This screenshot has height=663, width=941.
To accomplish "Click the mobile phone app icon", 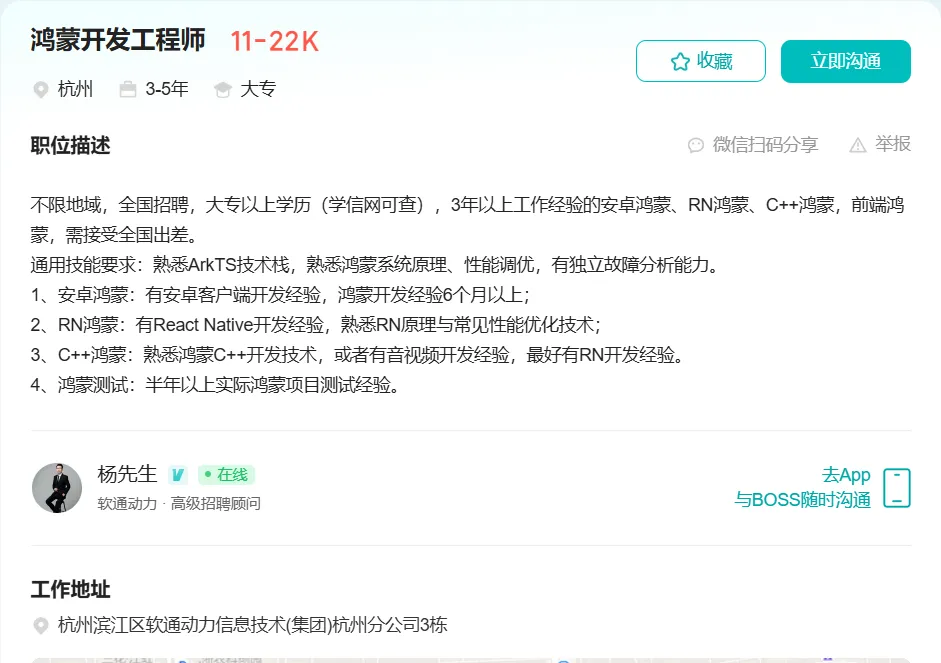I will (897, 488).
